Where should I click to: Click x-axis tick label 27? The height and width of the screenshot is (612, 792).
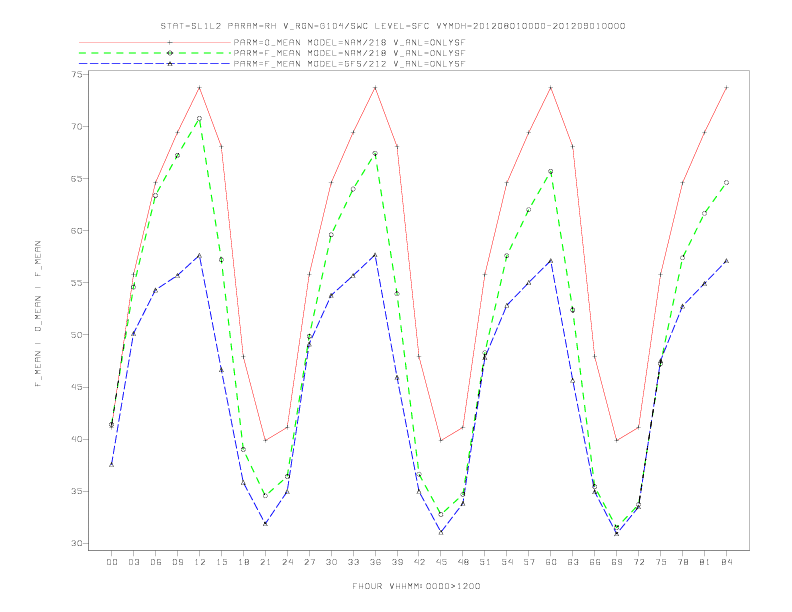click(x=309, y=562)
